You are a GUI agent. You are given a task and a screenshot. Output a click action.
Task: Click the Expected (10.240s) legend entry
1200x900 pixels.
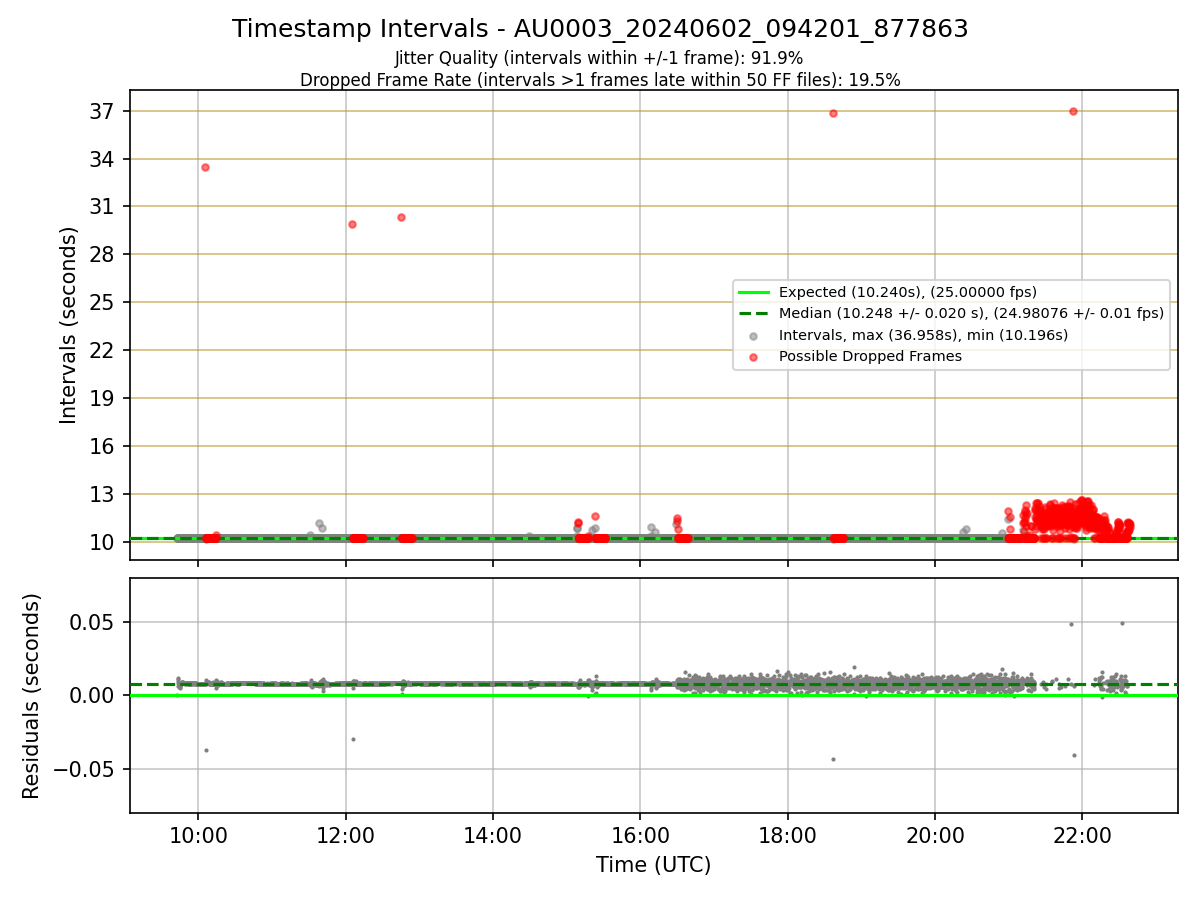907,292
